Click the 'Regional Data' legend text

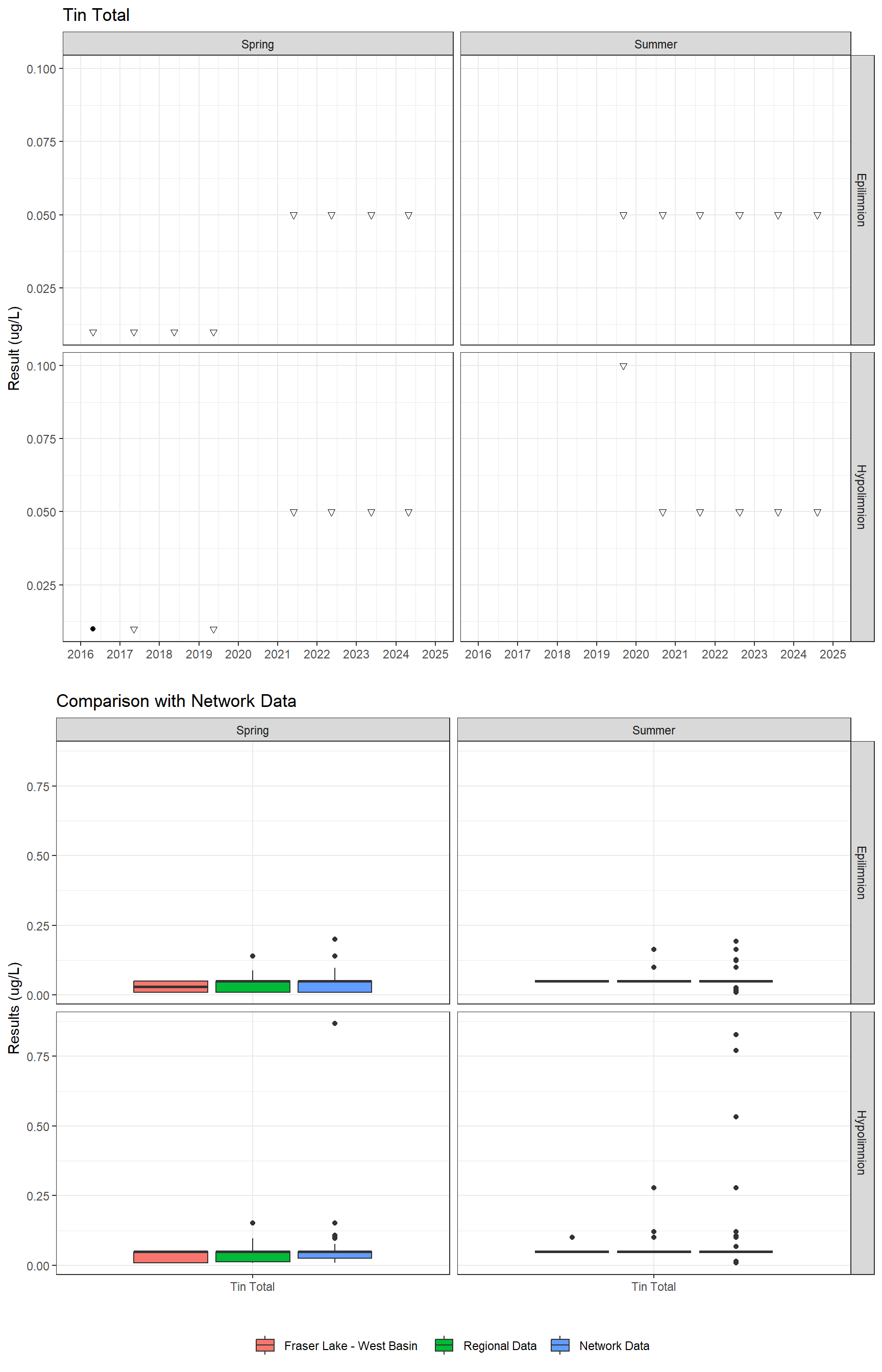point(500,1345)
